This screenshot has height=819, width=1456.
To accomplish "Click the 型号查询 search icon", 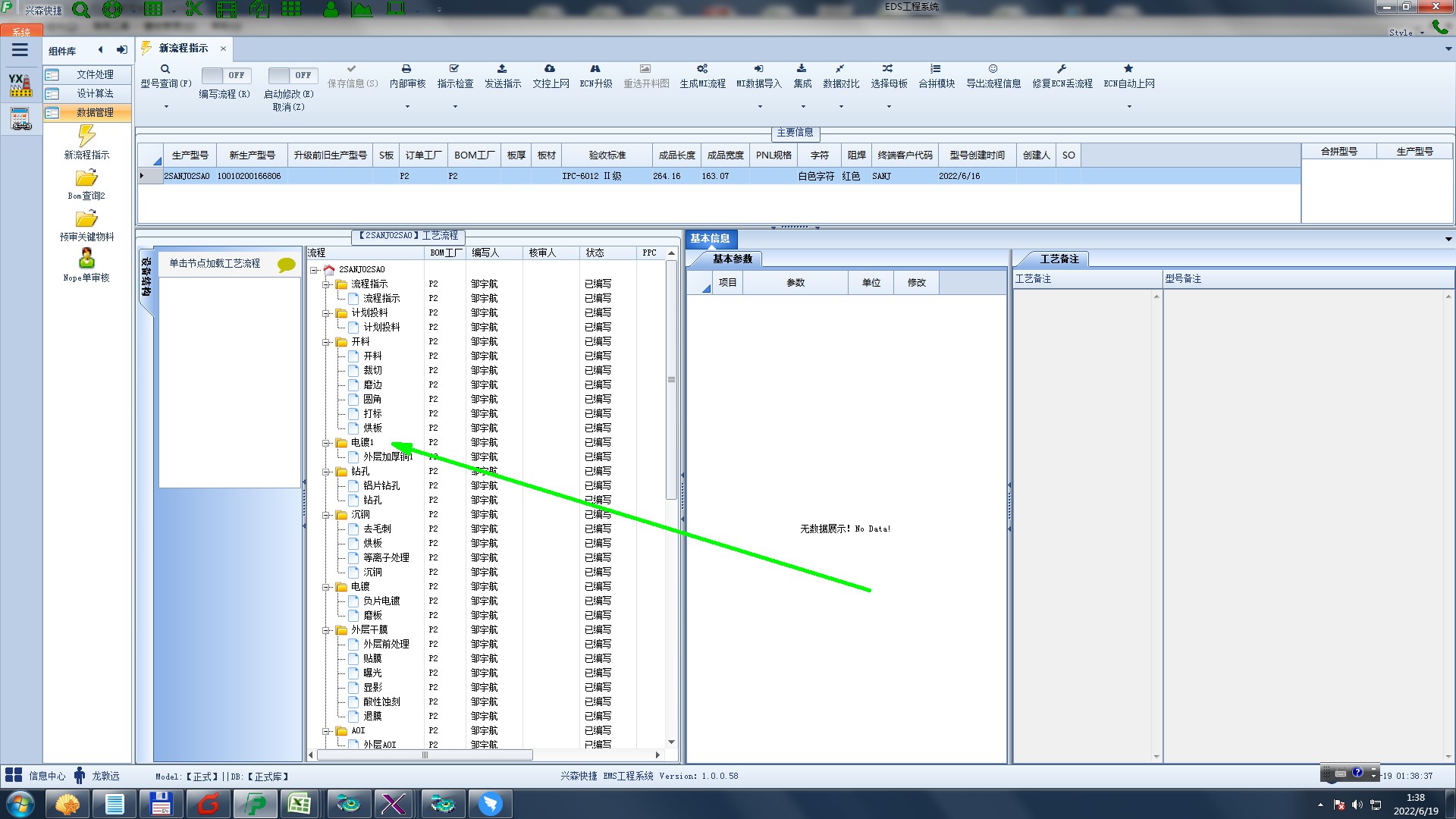I will pos(165,69).
